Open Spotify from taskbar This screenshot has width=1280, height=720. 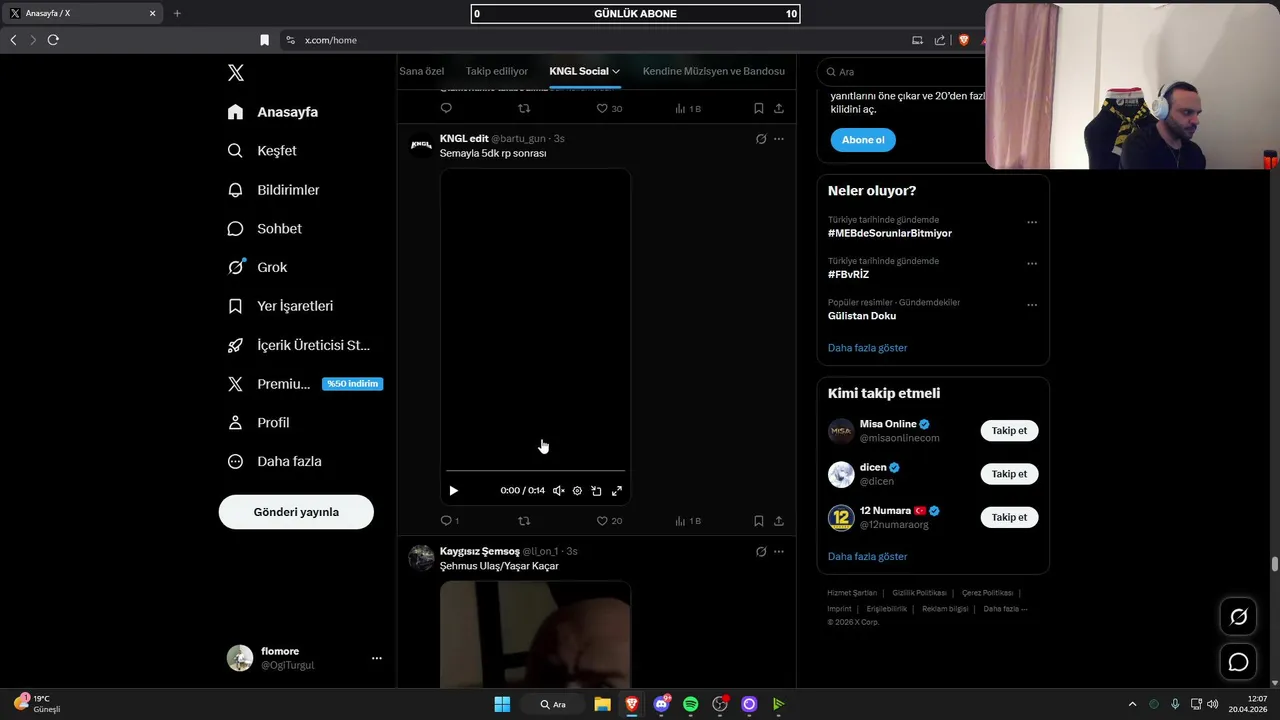pos(690,705)
